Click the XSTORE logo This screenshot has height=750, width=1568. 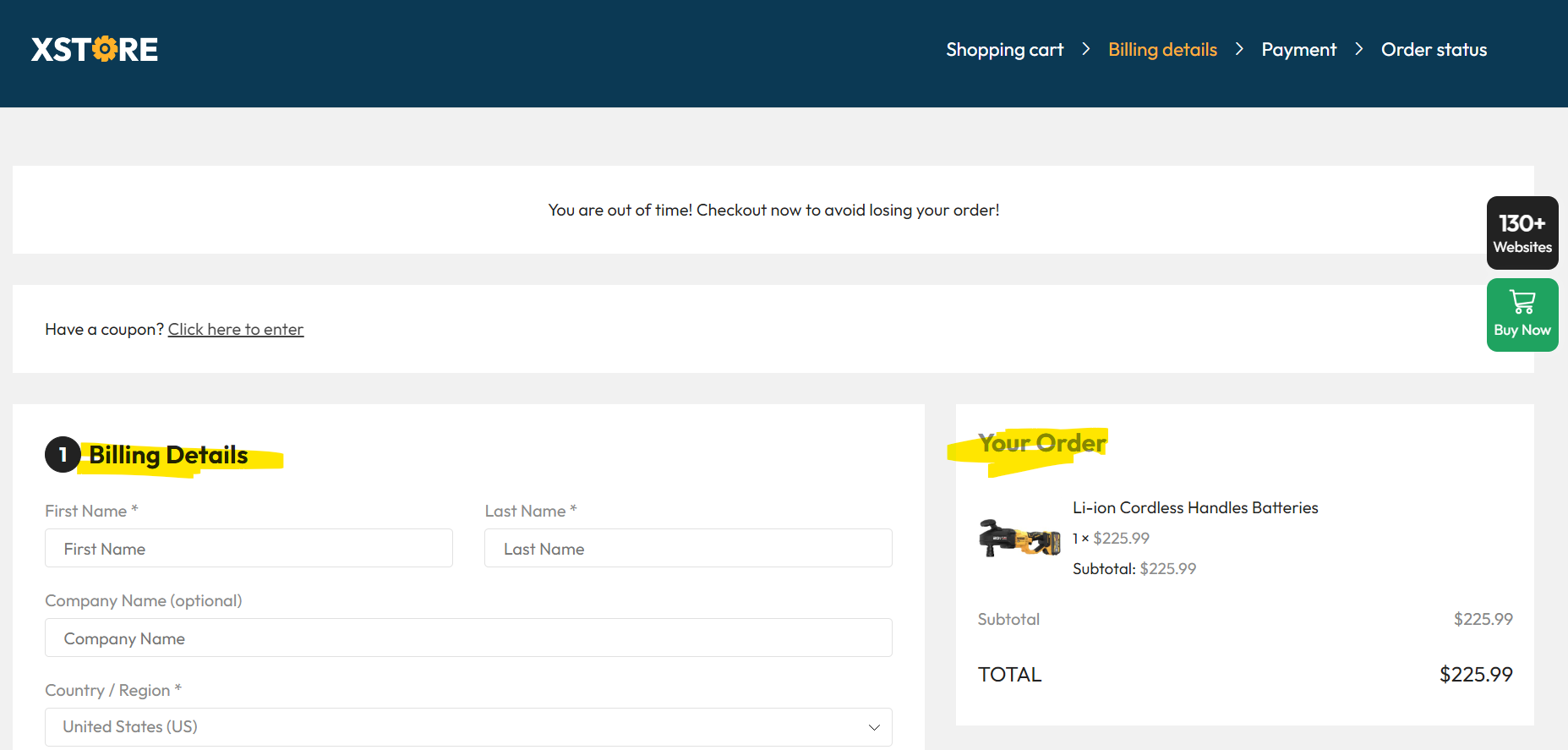pyautogui.click(x=95, y=50)
